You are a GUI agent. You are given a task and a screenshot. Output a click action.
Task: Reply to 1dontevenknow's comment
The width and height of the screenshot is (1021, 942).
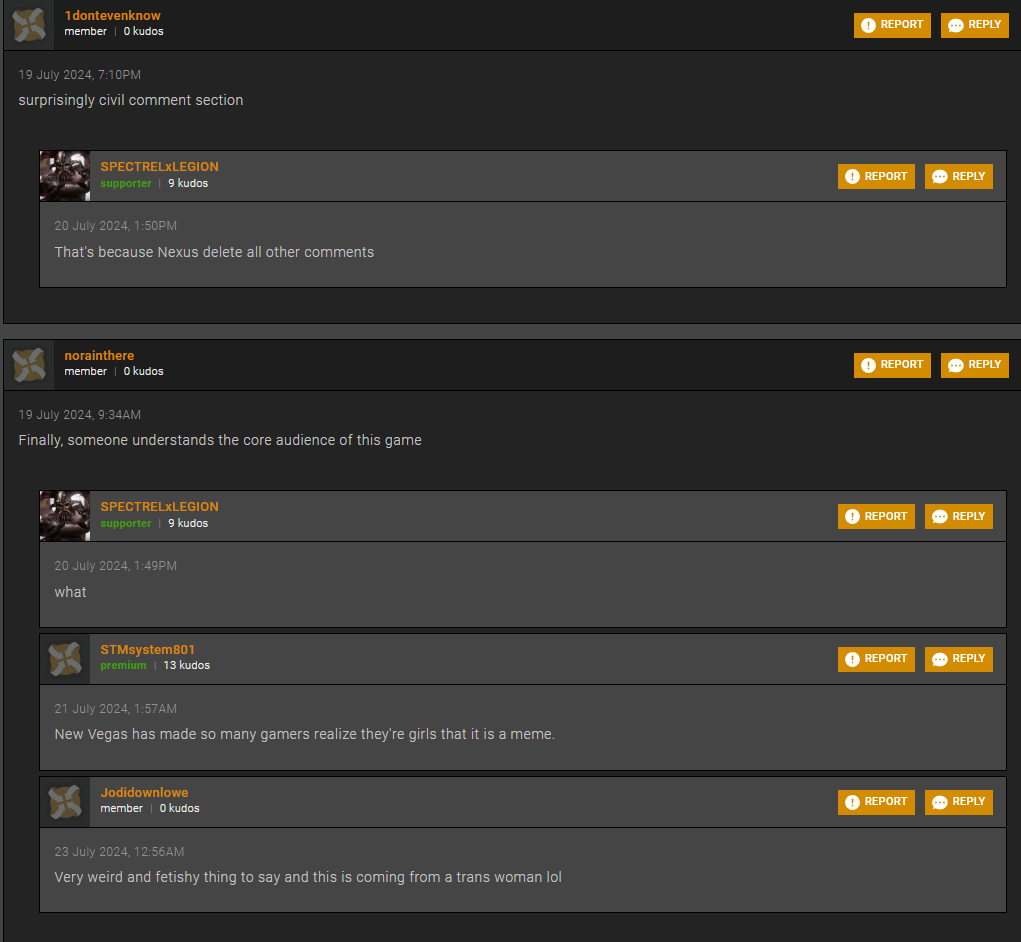[x=974, y=25]
